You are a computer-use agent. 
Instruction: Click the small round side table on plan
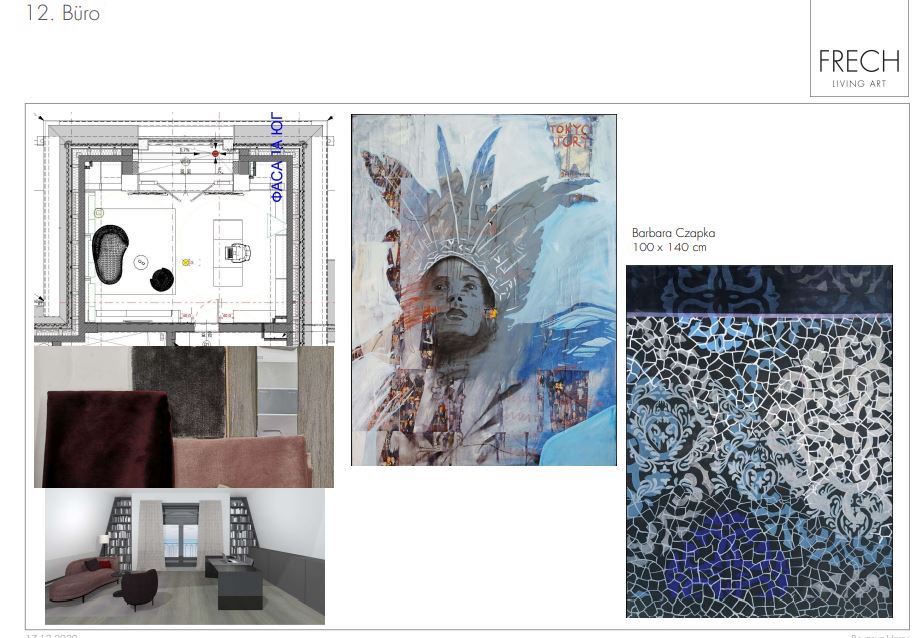tap(141, 262)
